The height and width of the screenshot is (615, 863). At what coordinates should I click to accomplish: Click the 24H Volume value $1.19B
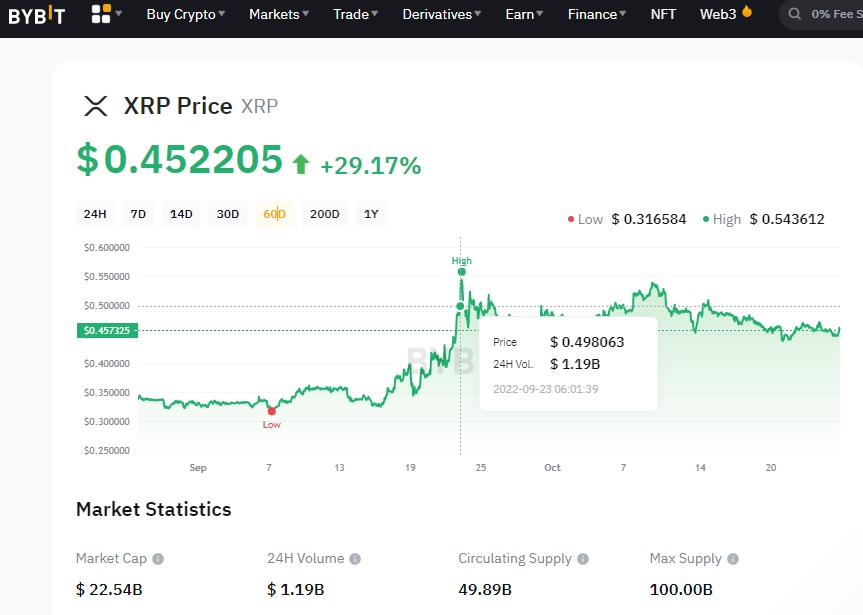(x=296, y=590)
